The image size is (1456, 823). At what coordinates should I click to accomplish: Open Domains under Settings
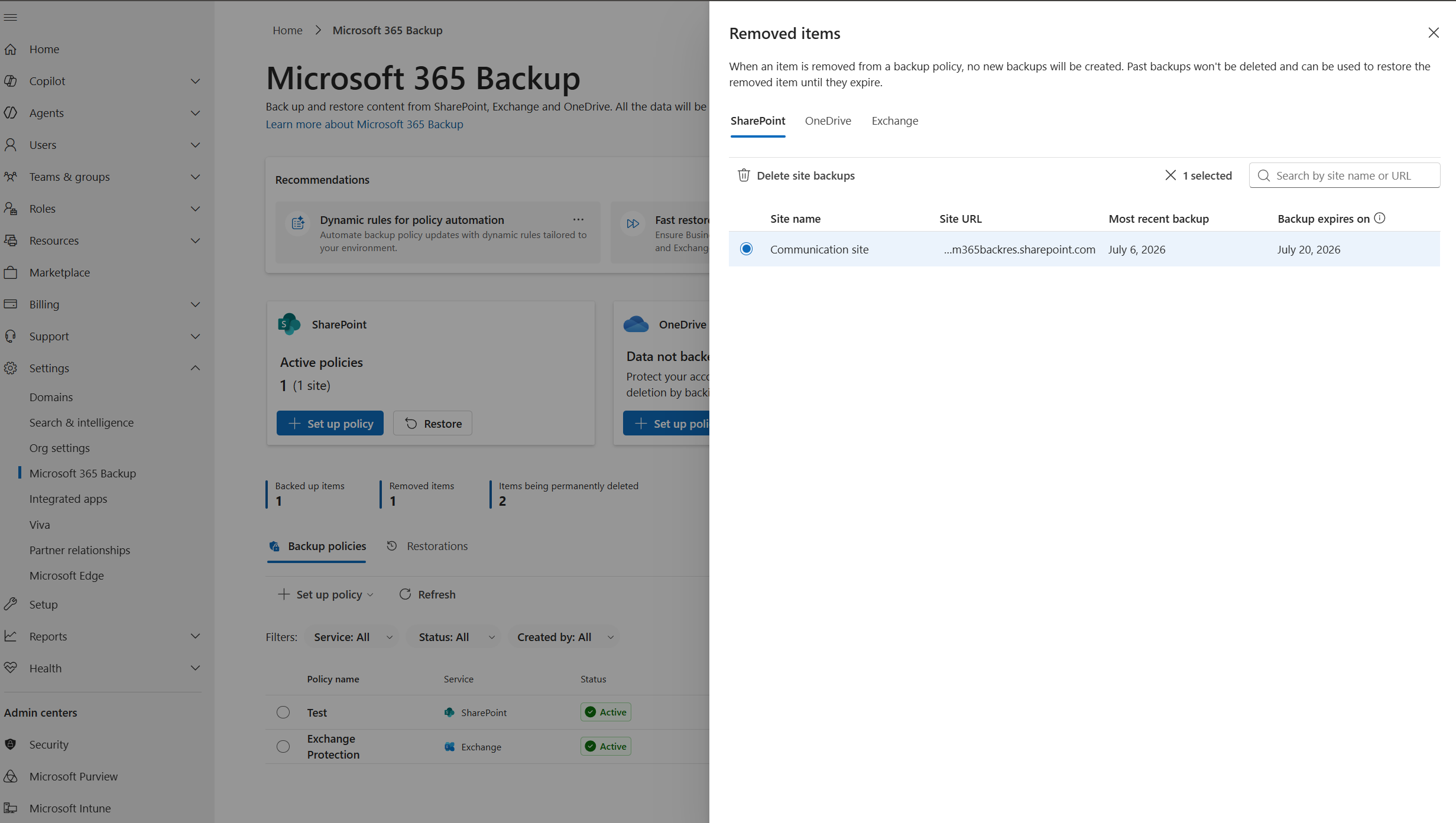point(51,397)
